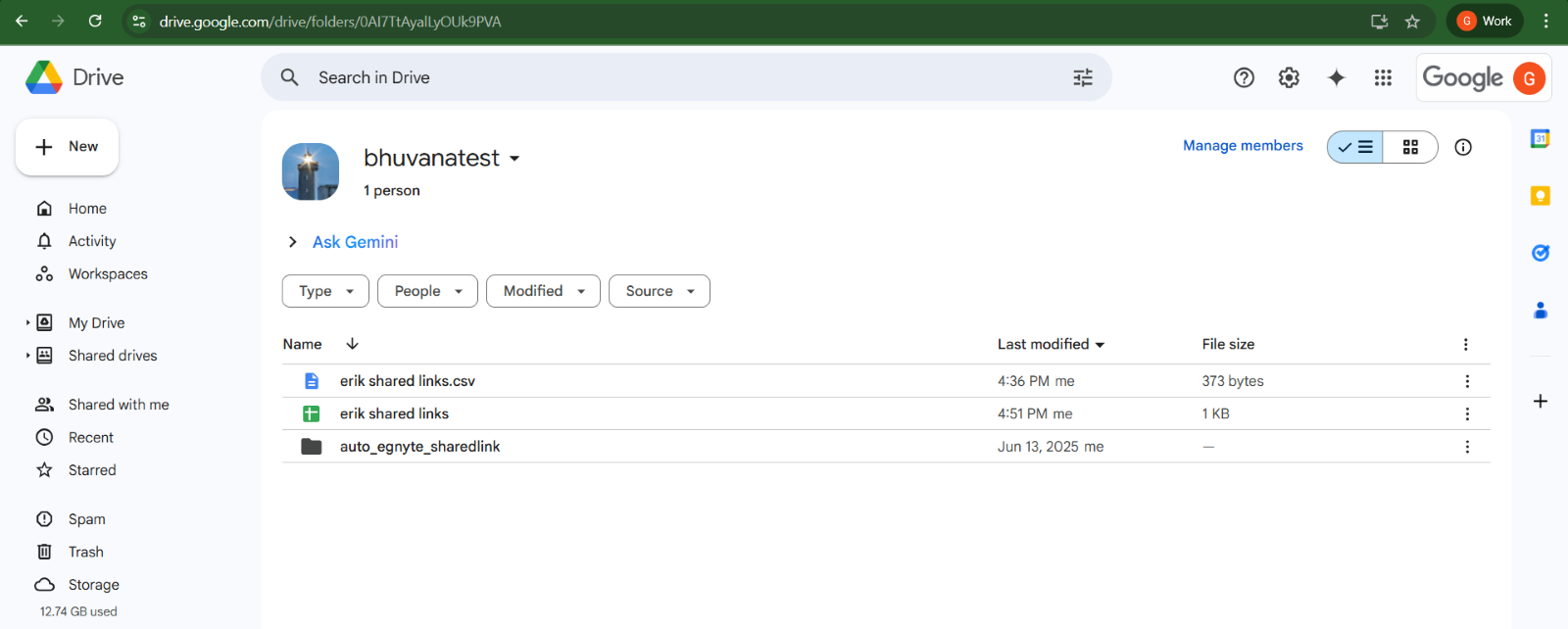Open Contacts side panel

click(1540, 310)
